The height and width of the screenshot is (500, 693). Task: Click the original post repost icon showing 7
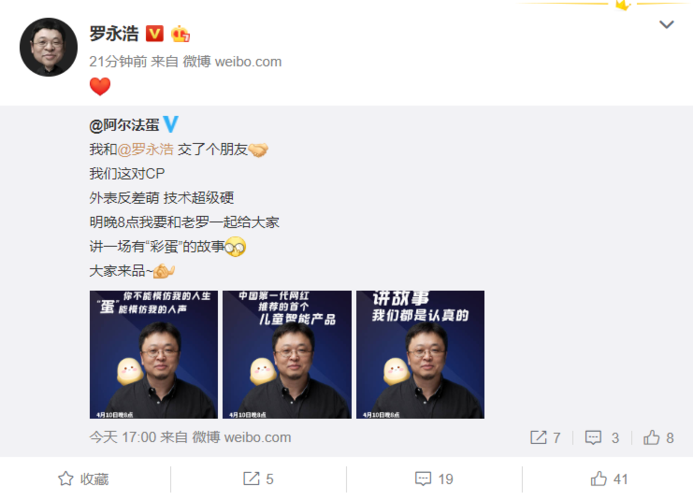point(545,438)
